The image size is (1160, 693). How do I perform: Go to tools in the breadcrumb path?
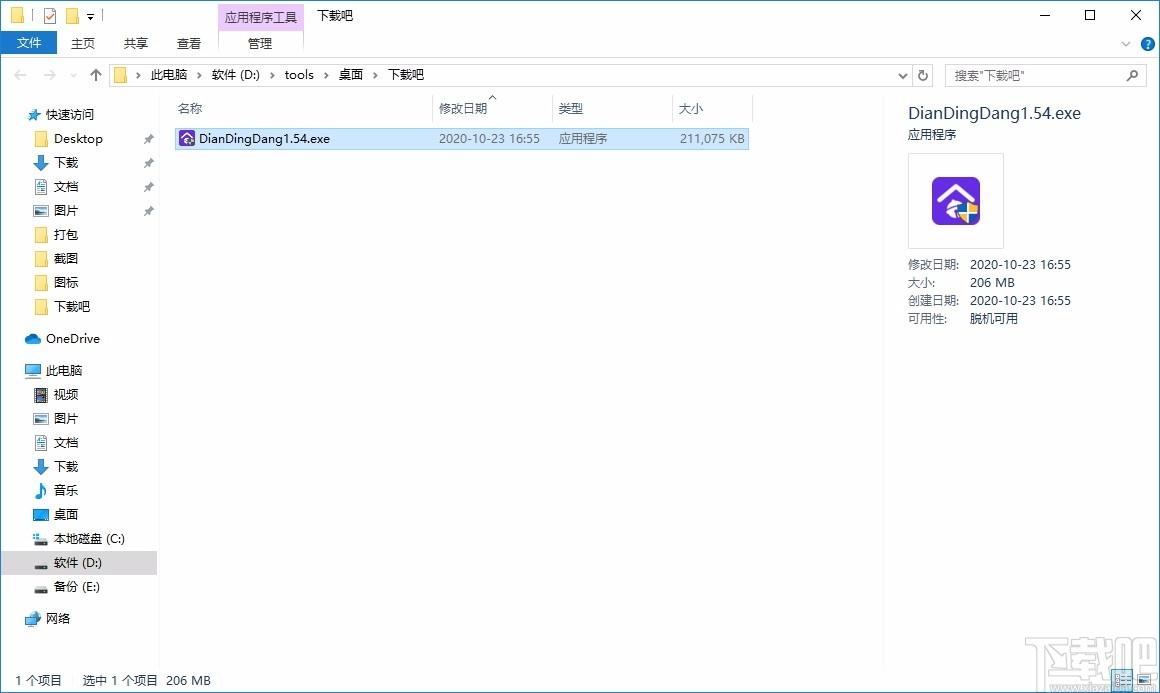click(299, 75)
